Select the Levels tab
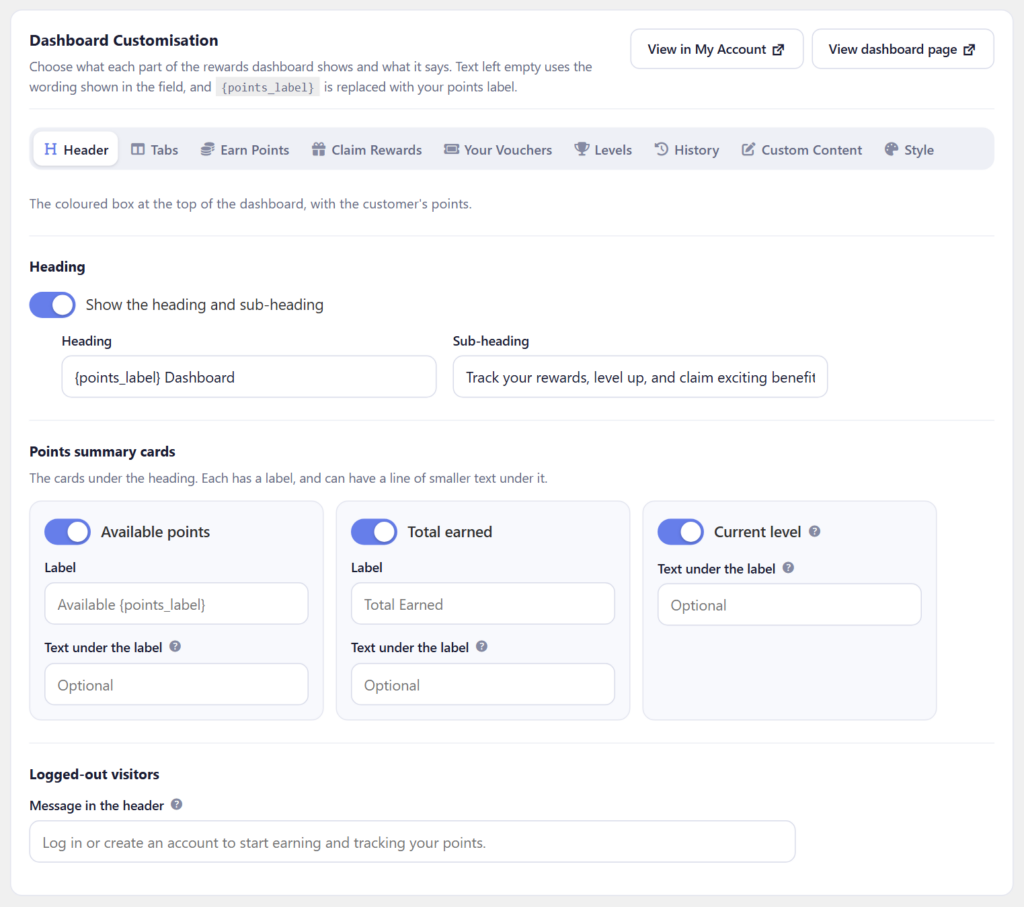 [603, 150]
